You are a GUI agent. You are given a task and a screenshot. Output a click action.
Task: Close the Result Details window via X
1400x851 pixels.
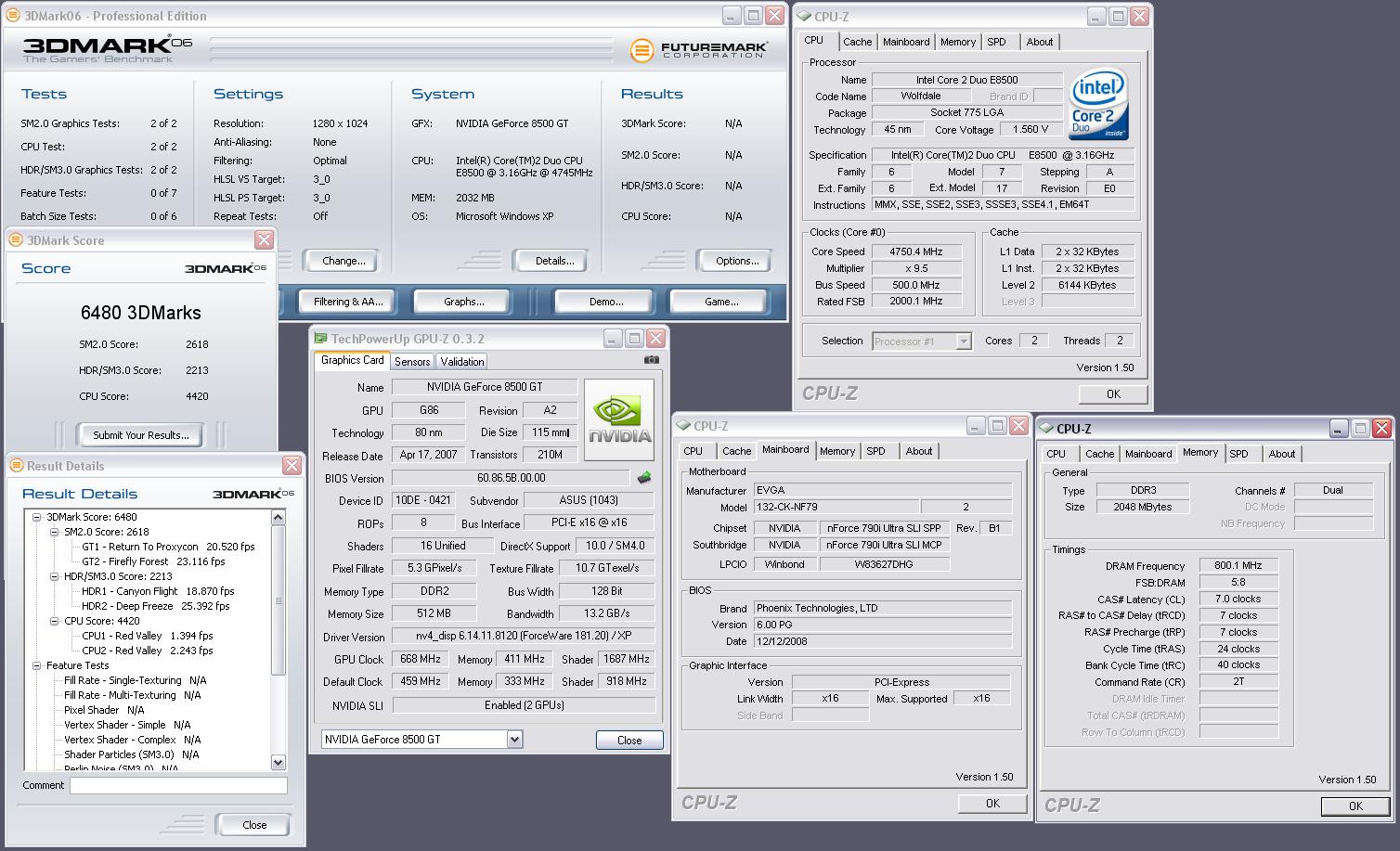292,466
